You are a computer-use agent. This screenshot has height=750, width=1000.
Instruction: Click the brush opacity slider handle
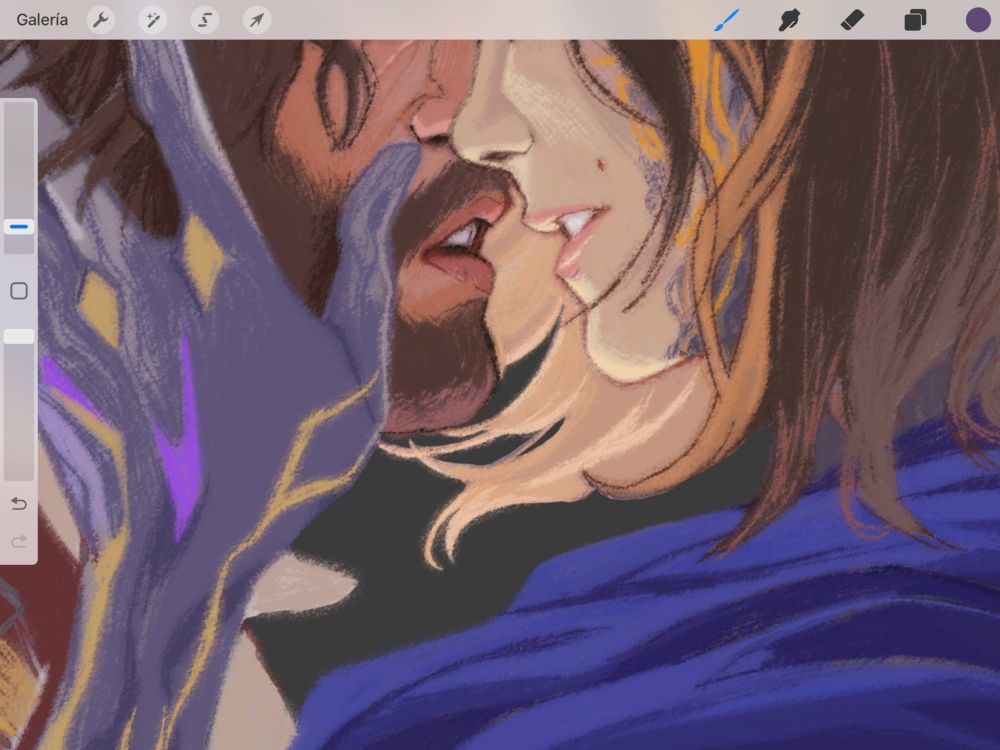click(18, 337)
